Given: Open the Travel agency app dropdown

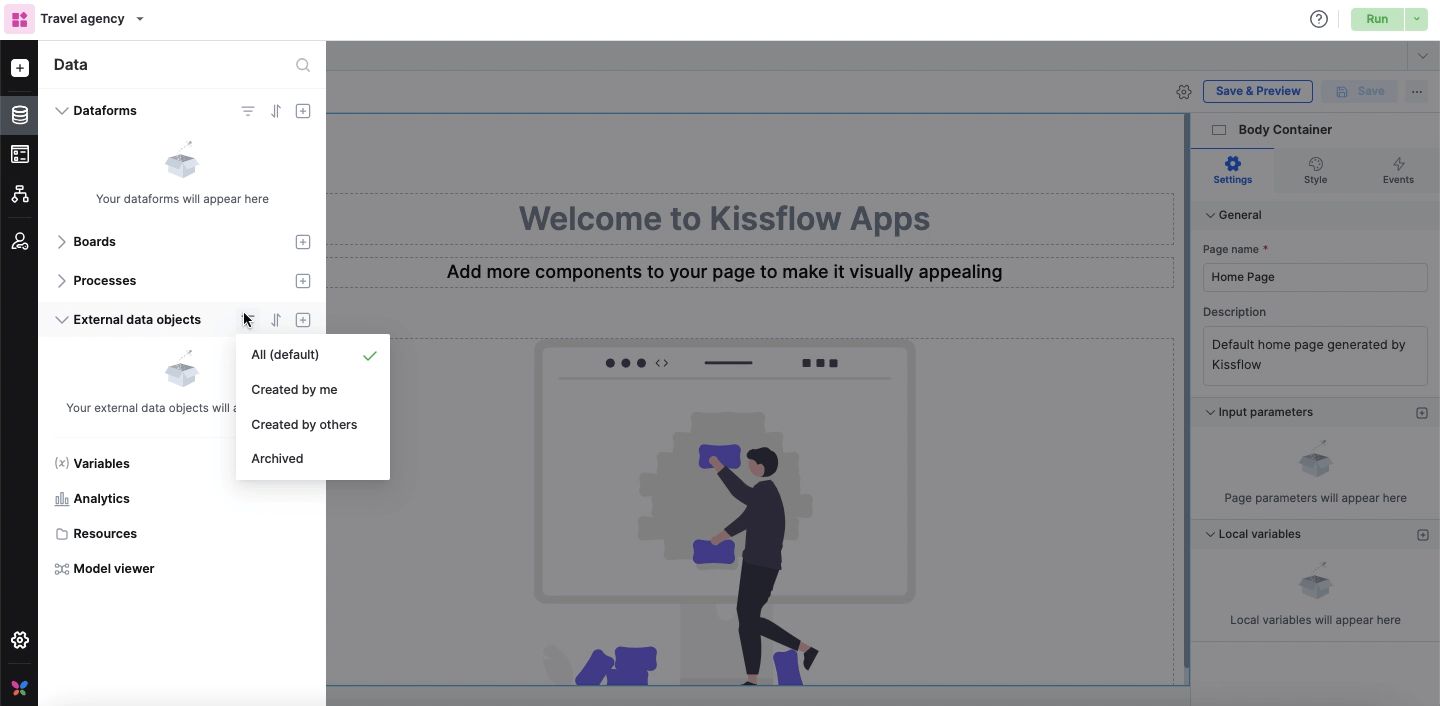Looking at the screenshot, I should point(140,19).
